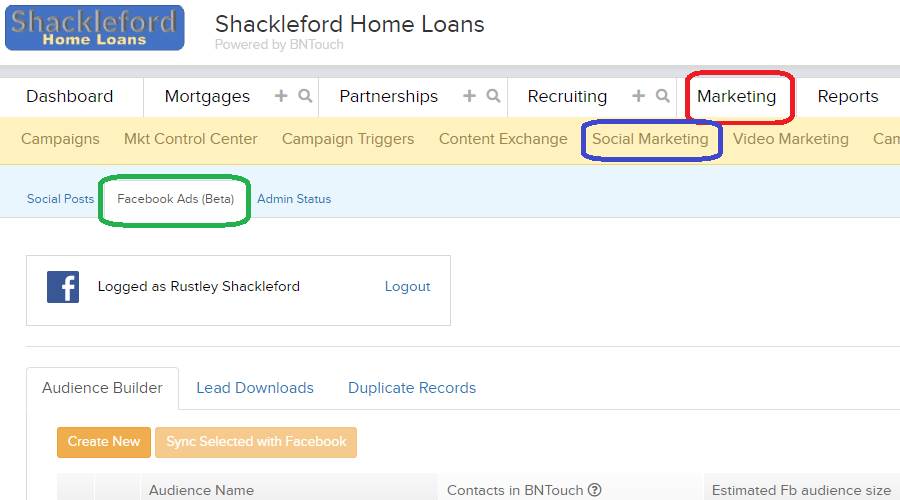Go to the Dashboard menu item

click(69, 96)
